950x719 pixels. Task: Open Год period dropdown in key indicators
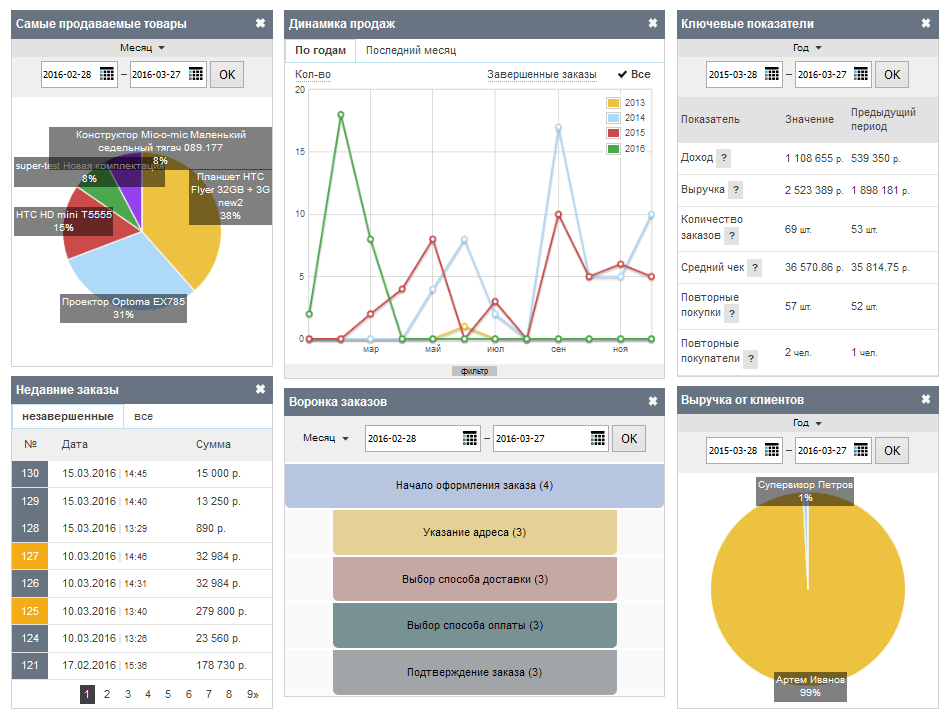click(807, 47)
